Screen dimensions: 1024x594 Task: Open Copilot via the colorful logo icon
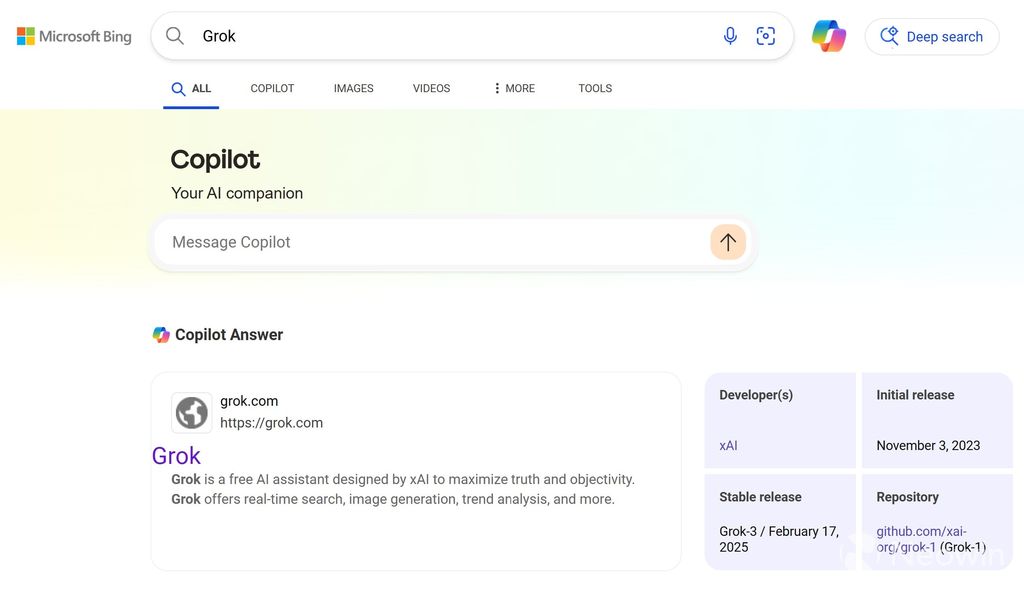829,36
